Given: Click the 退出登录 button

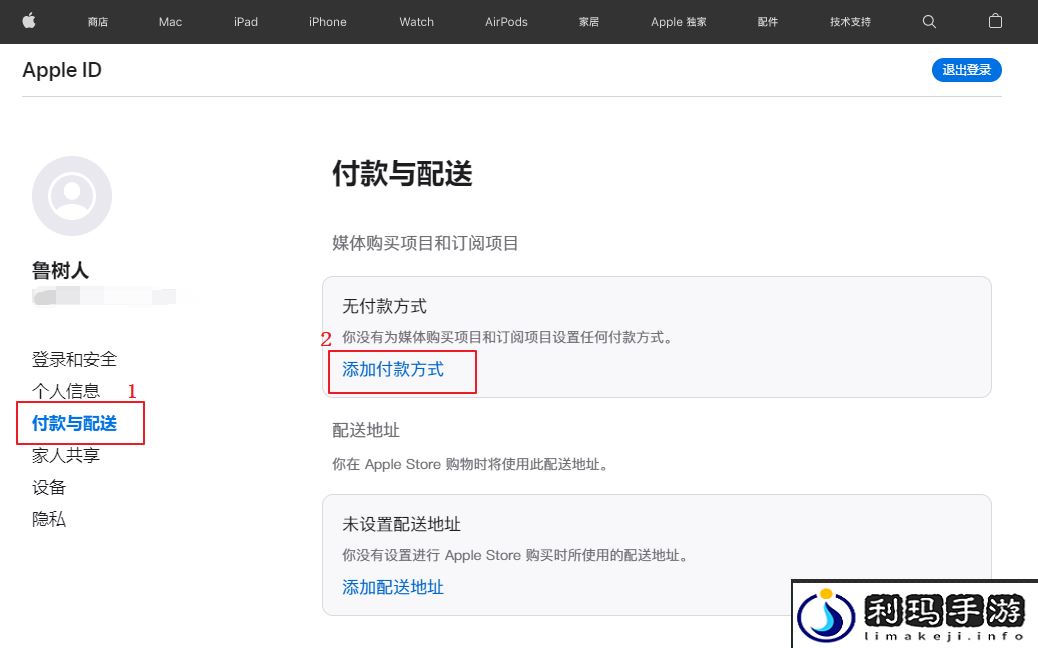Looking at the screenshot, I should pos(967,69).
